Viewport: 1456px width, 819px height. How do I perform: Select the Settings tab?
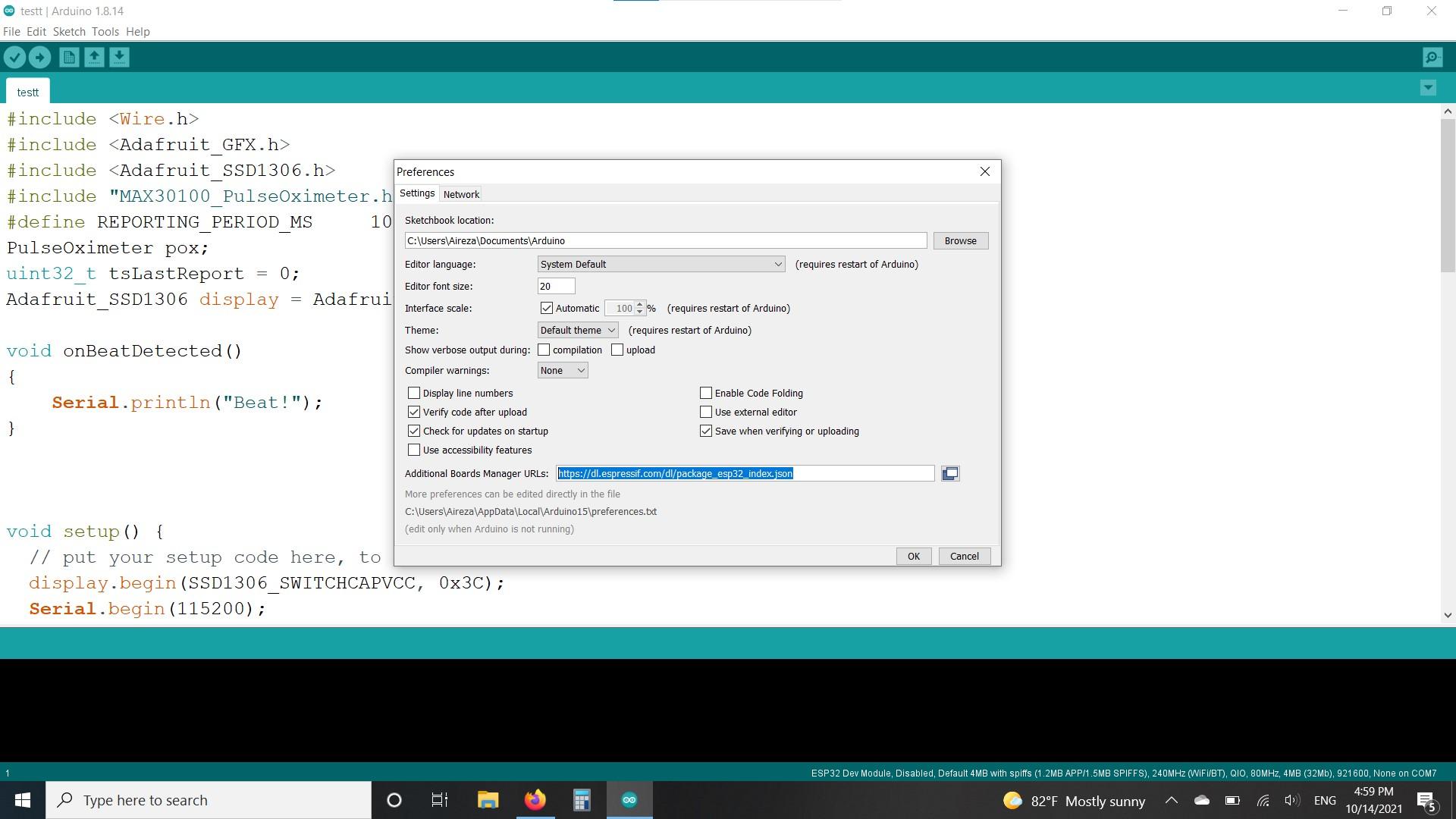point(417,193)
